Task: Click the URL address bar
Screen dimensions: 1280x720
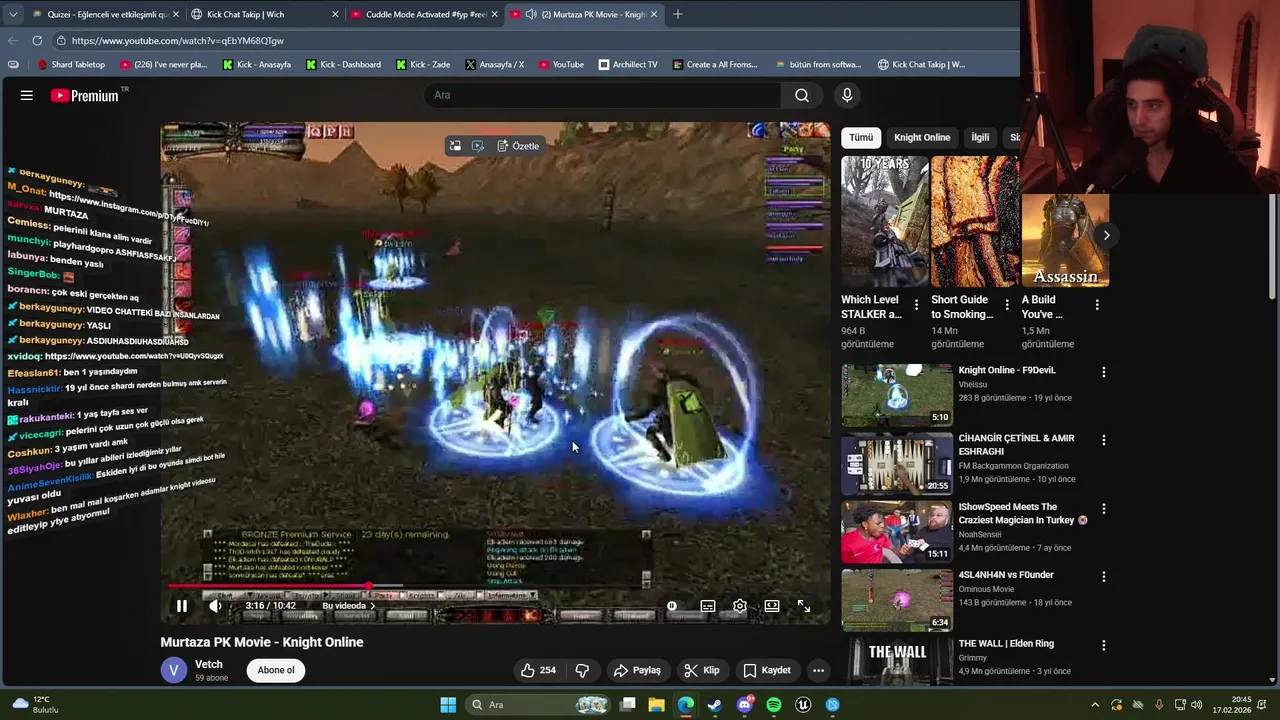Action: click(x=530, y=40)
